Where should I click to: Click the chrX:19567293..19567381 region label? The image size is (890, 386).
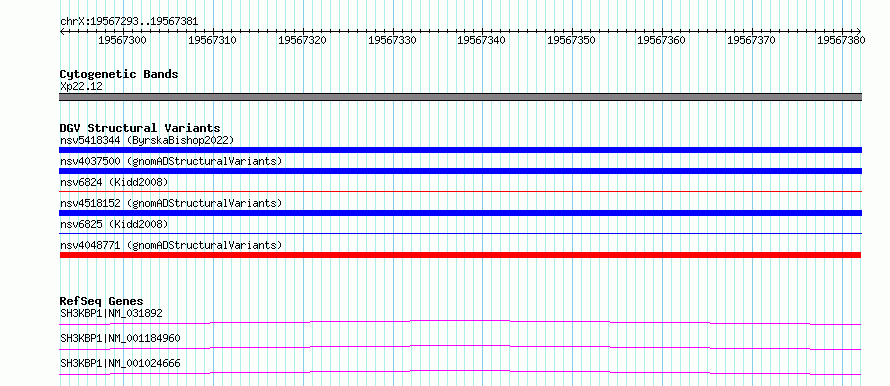point(129,22)
